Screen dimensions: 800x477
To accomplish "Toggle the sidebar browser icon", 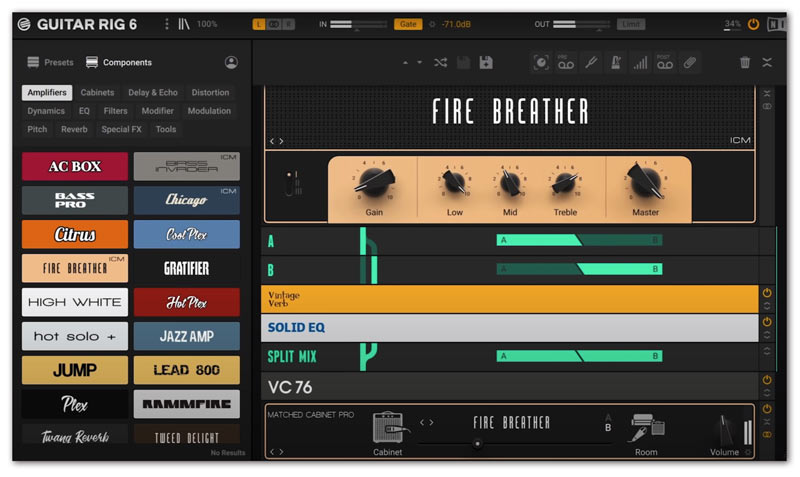I will pyautogui.click(x=184, y=24).
